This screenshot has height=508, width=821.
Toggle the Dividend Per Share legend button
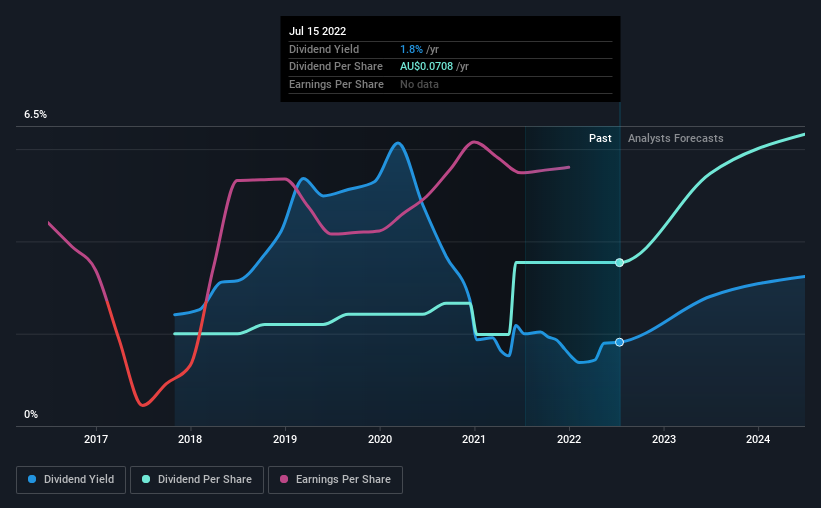tap(197, 480)
